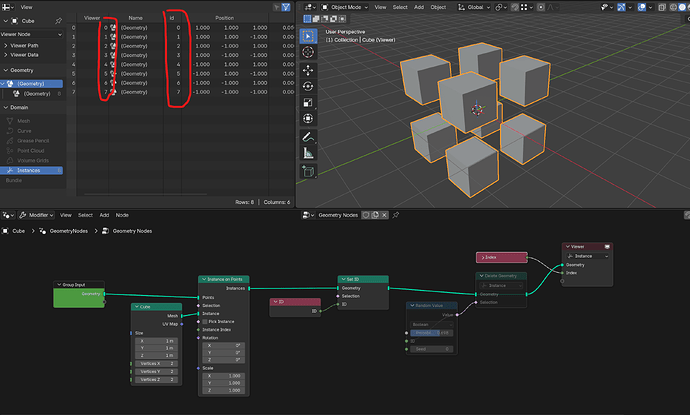Image resolution: width=690 pixels, height=415 pixels.
Task: Activate the Transform tool
Action: 308,119
